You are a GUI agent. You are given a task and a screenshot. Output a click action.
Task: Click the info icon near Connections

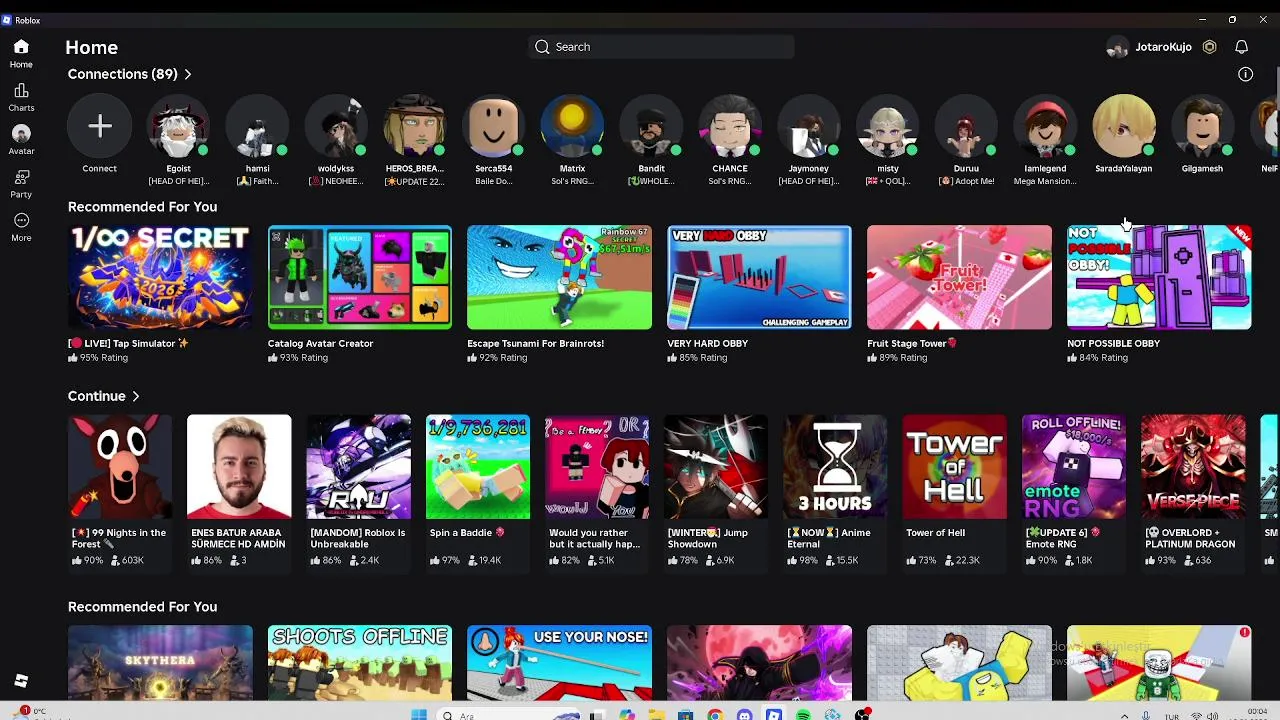(1245, 74)
